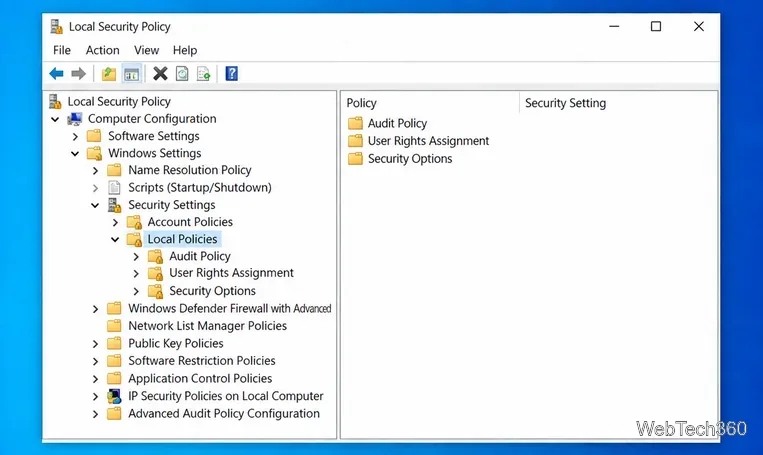Click the Export List toolbar icon
Viewport: 763px width, 455px height.
pyautogui.click(x=203, y=74)
